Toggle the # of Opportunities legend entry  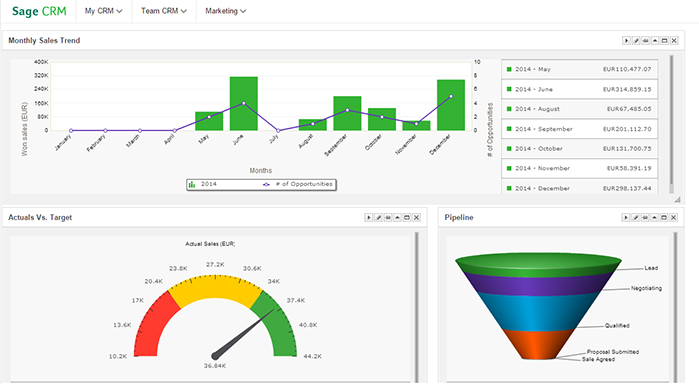298,184
